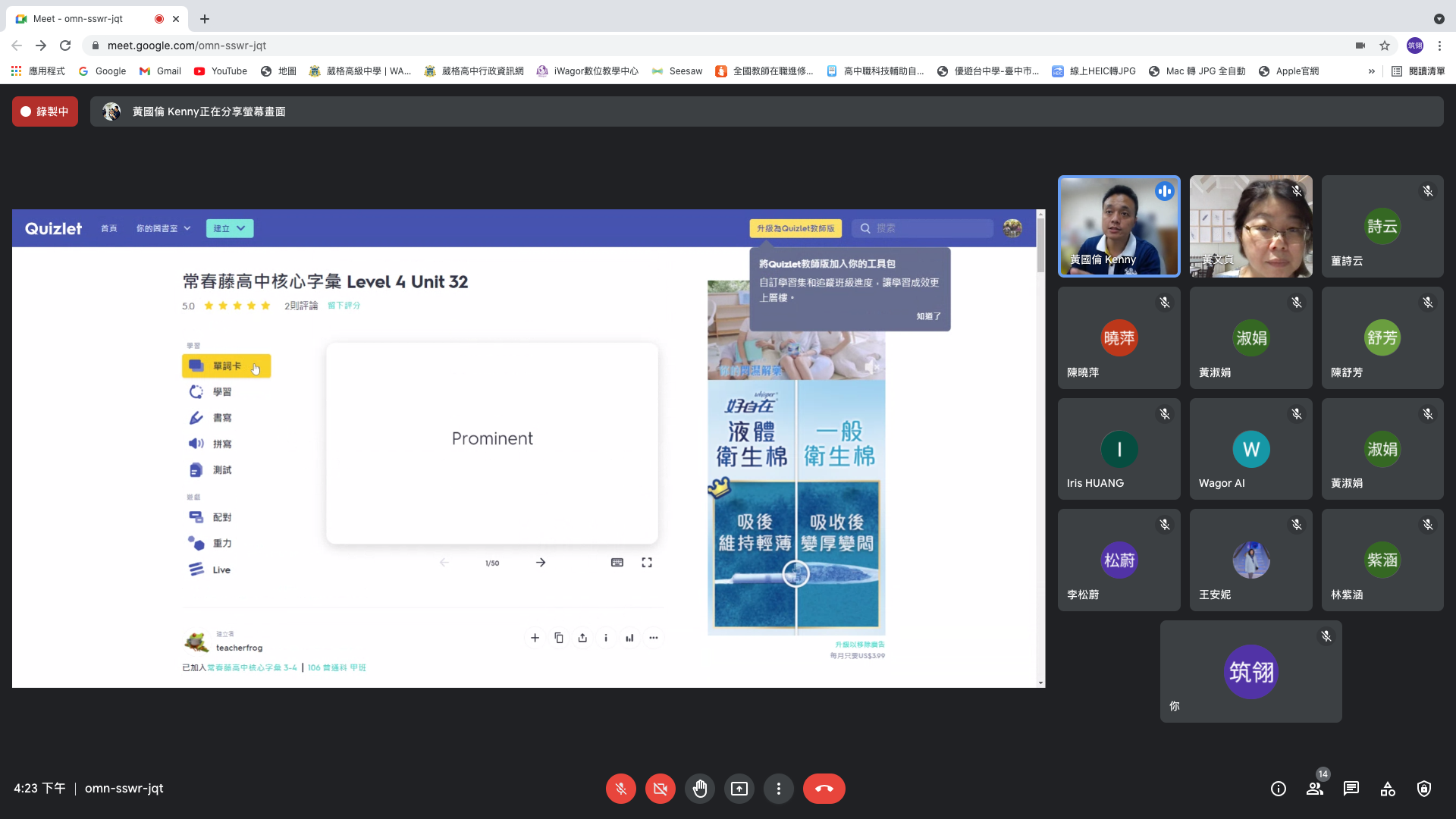Expand hidden bookmarks chevron

pyautogui.click(x=1371, y=71)
